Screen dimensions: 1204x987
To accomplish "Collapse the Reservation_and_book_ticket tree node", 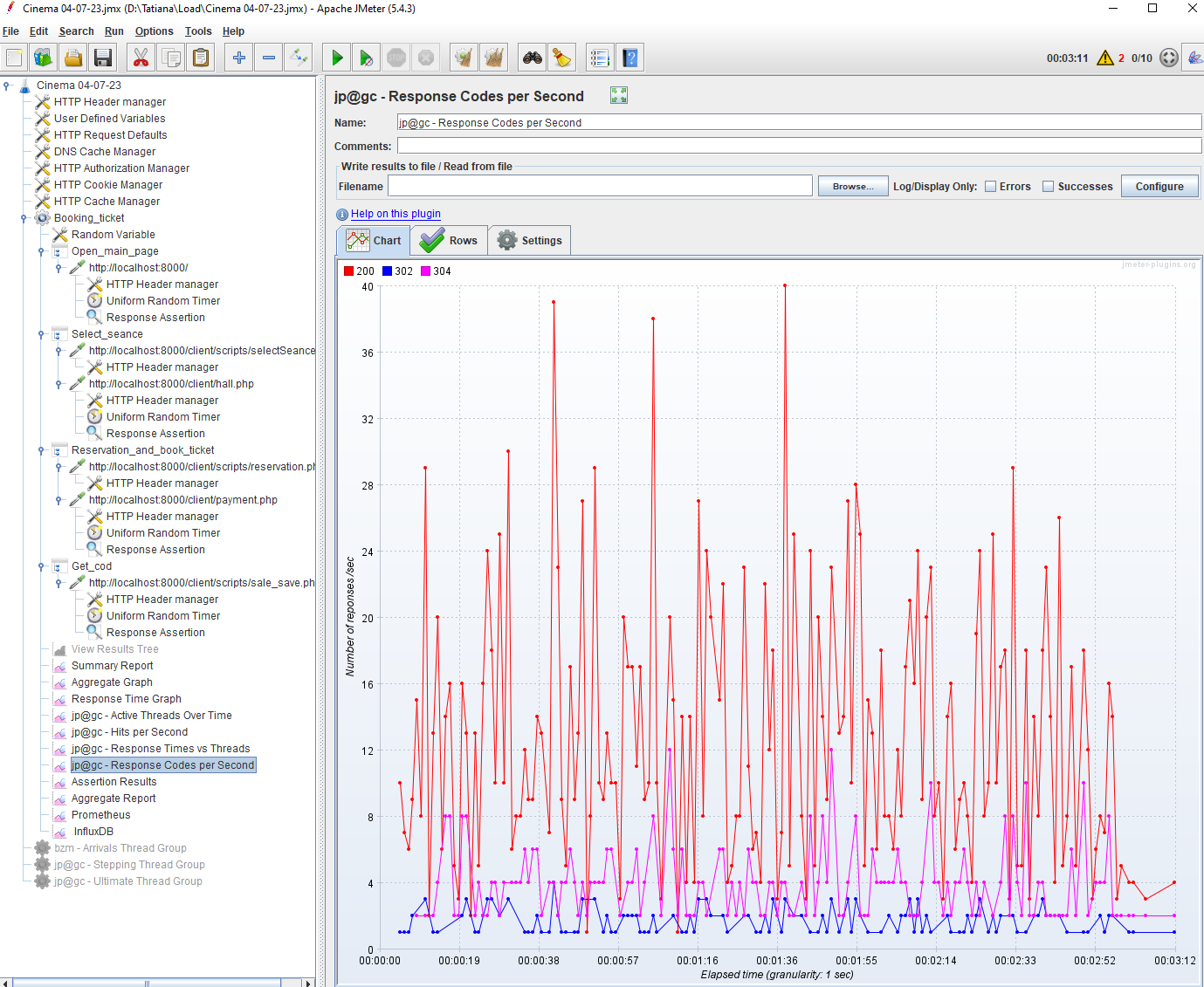I will (41, 450).
